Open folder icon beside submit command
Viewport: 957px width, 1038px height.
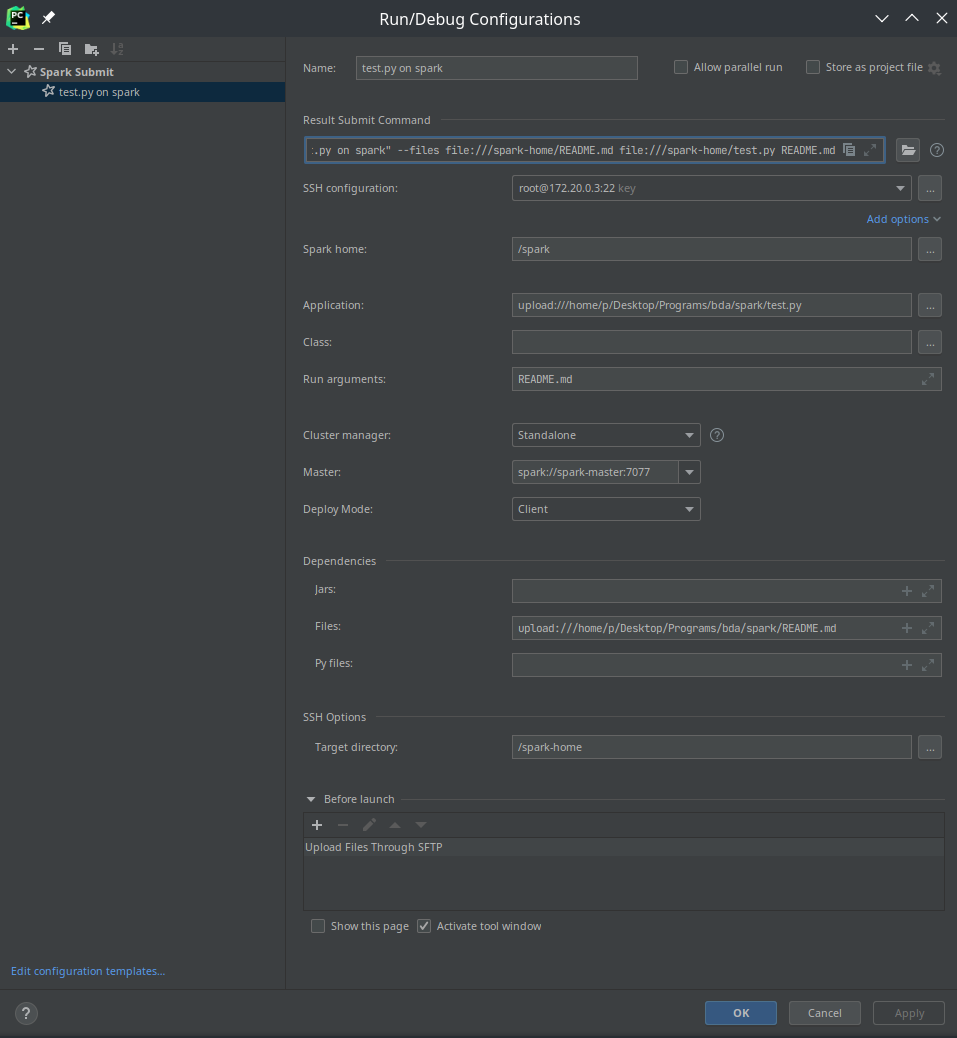tap(908, 150)
